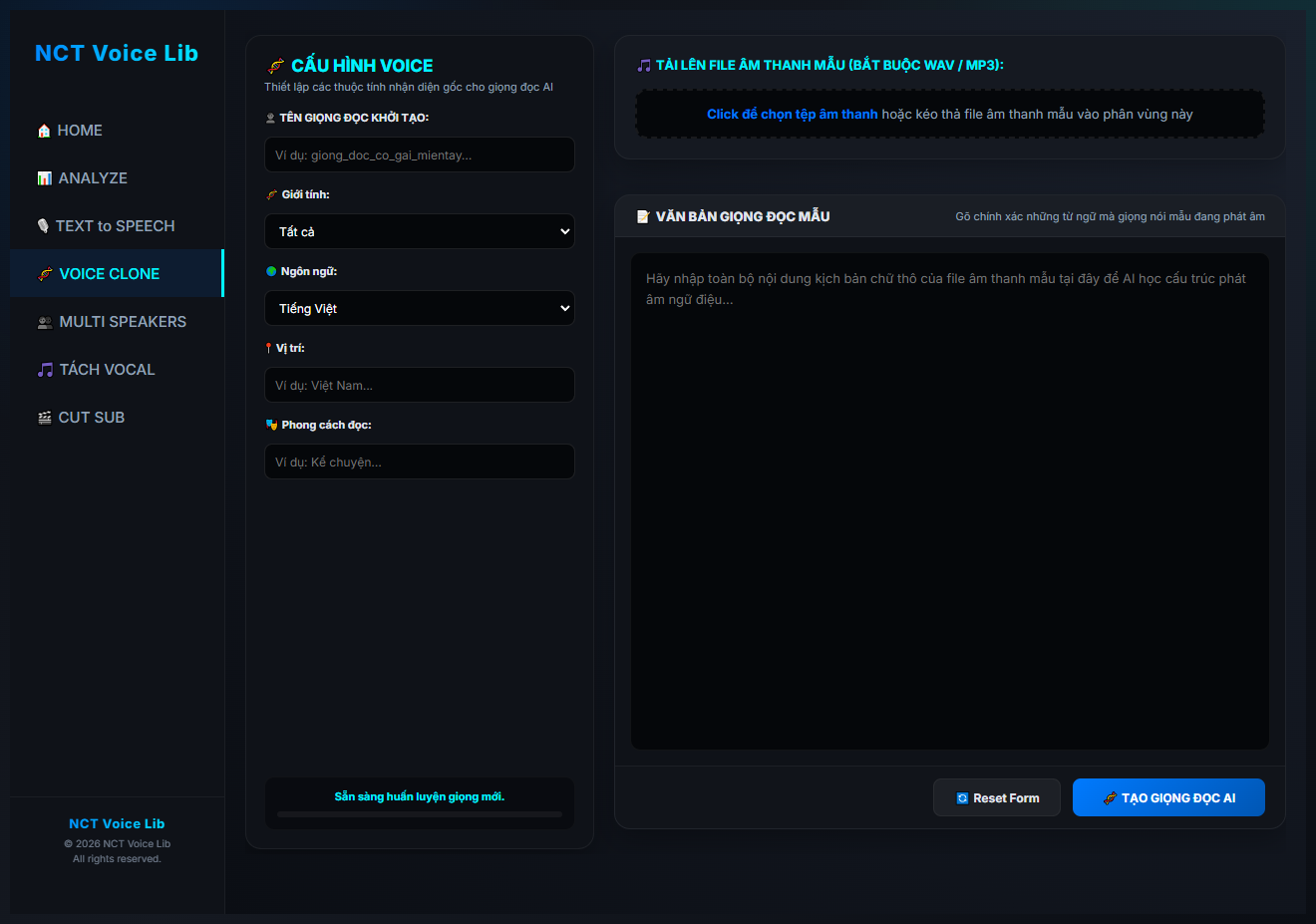Open the CUT SUB tool
Screen dimensions: 1316x924
[117, 417]
